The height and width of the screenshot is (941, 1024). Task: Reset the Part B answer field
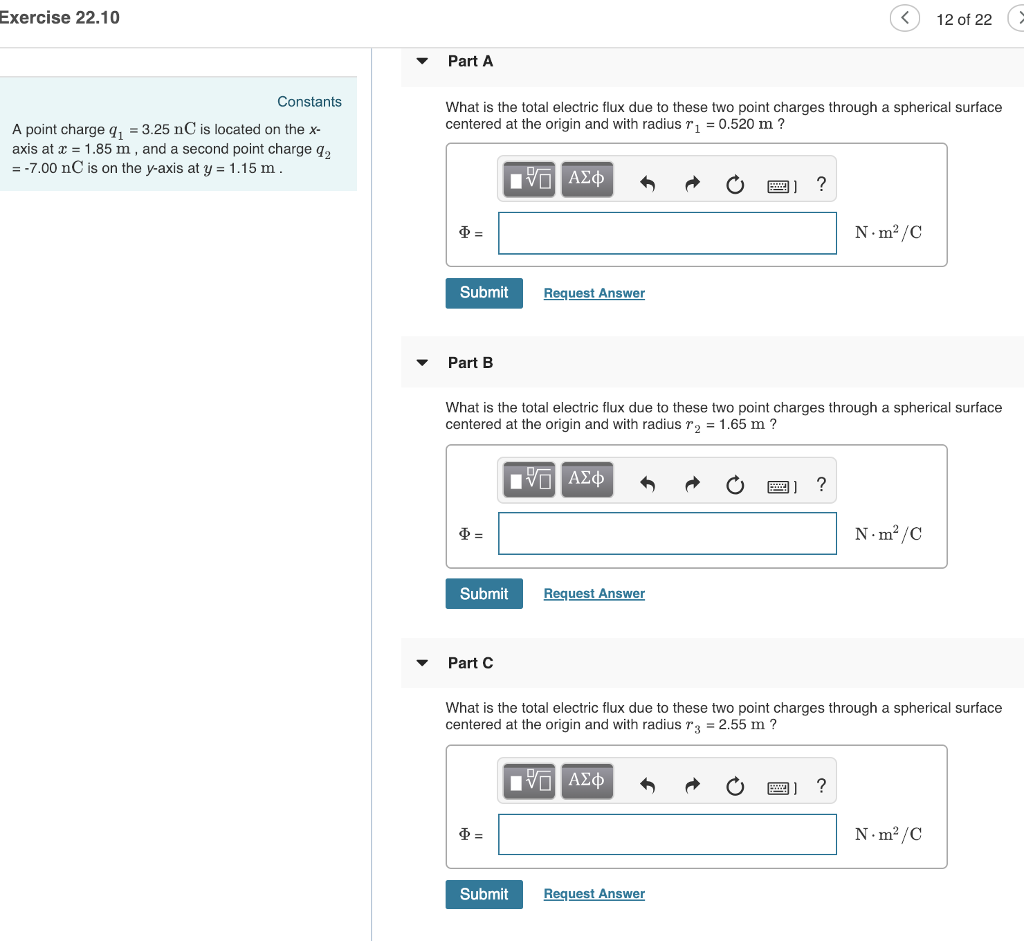pyautogui.click(x=735, y=485)
